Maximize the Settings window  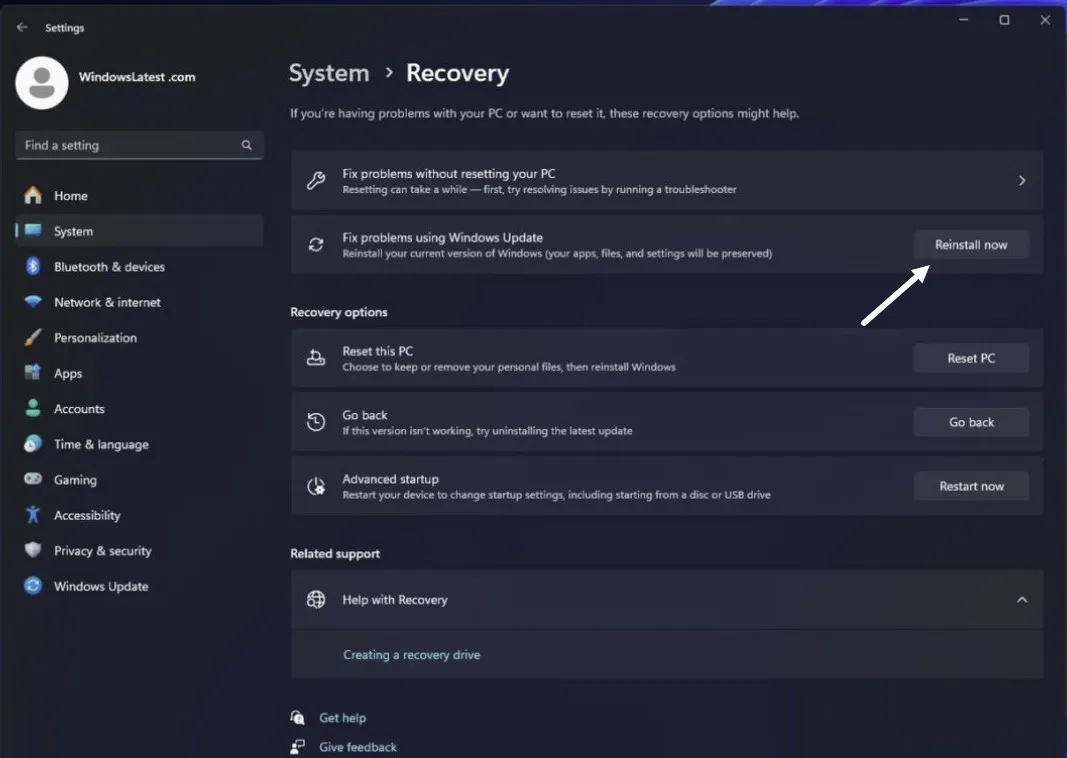click(x=1004, y=20)
